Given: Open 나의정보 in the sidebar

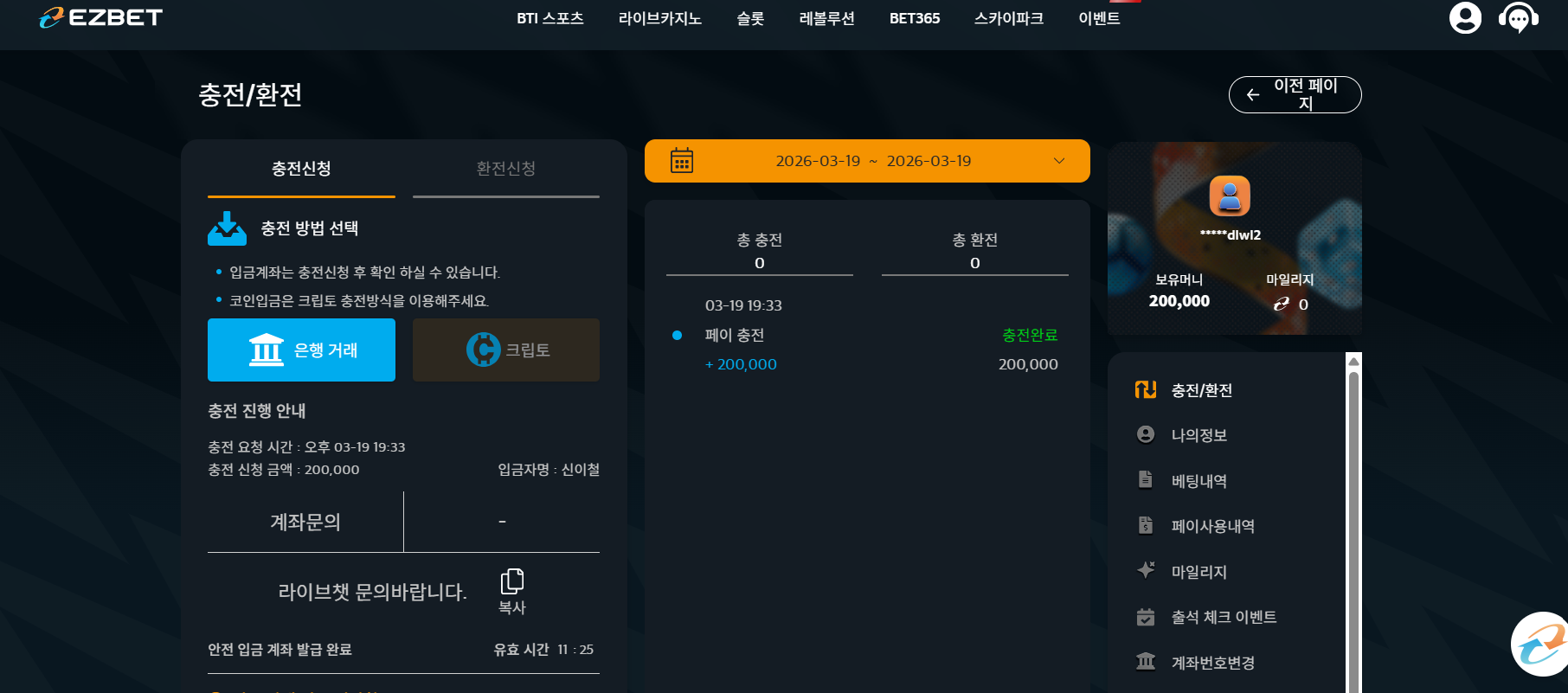Looking at the screenshot, I should pos(1198,435).
